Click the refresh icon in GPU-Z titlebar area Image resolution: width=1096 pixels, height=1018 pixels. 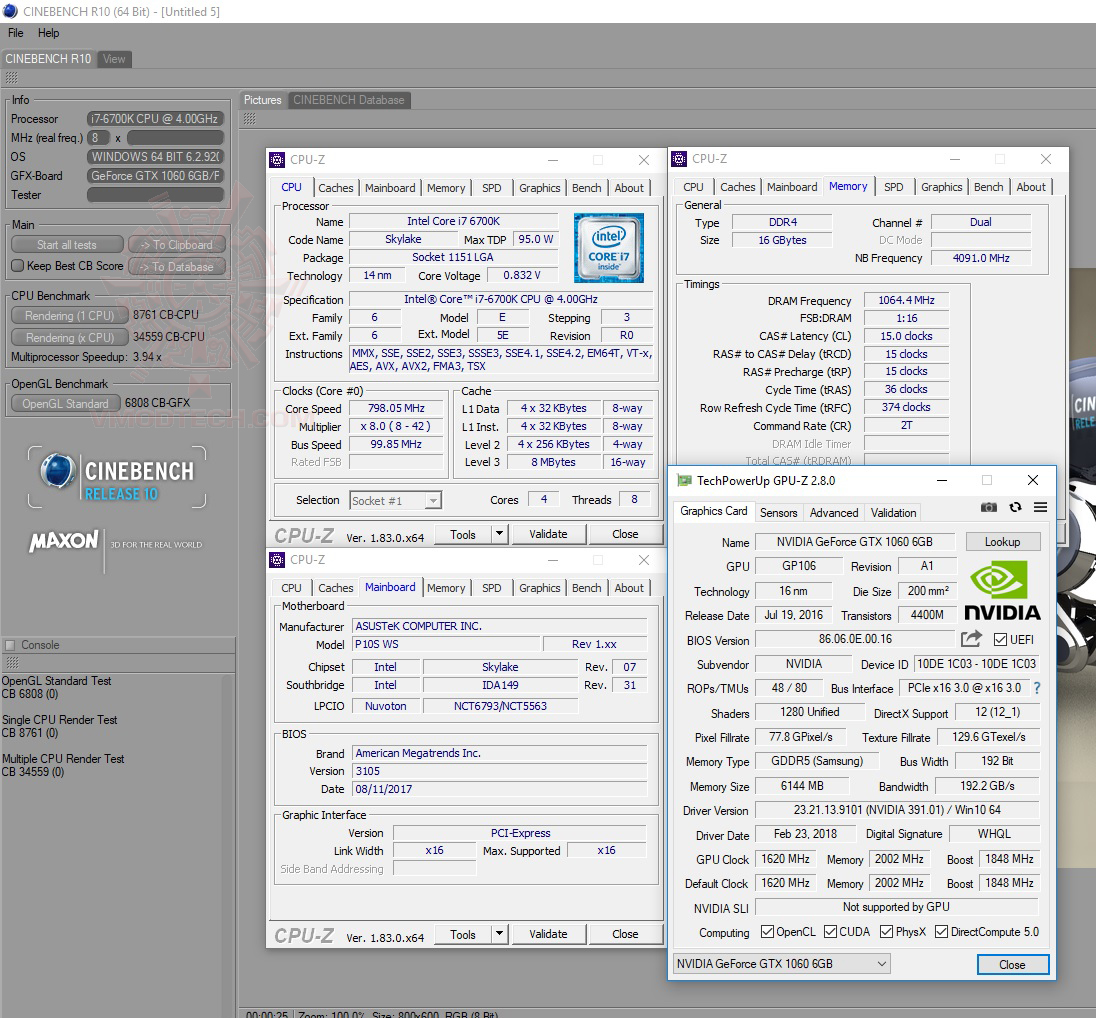coord(1014,507)
